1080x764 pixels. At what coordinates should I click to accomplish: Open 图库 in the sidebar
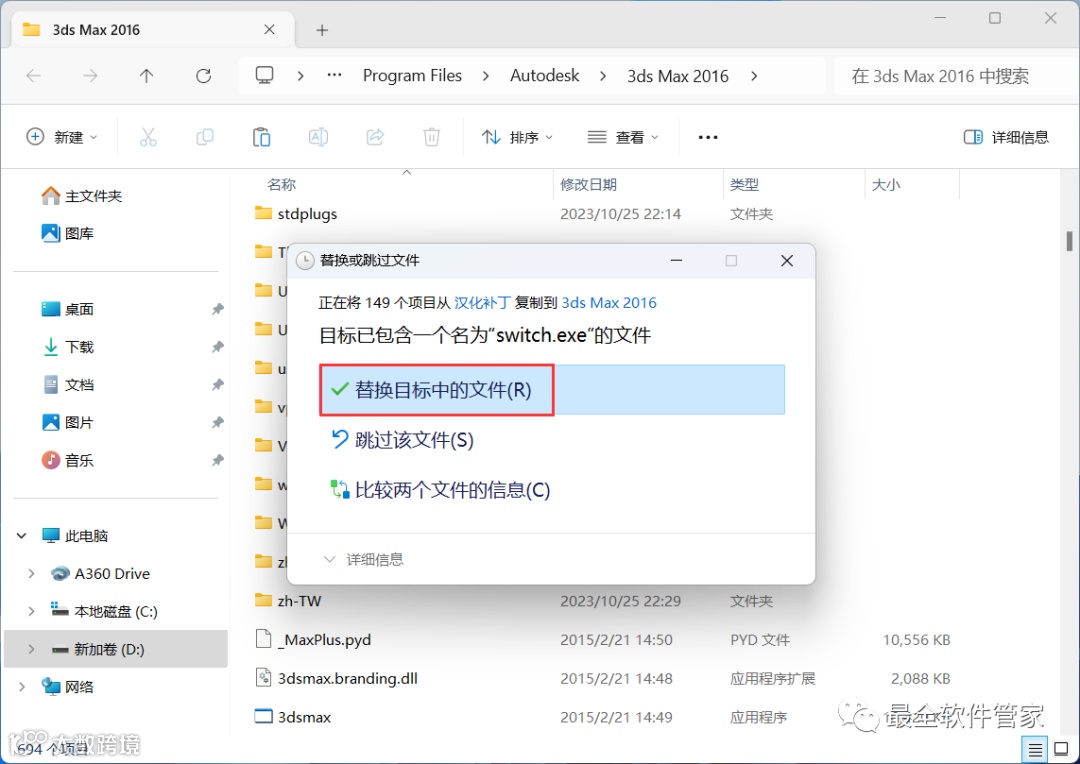coord(68,234)
